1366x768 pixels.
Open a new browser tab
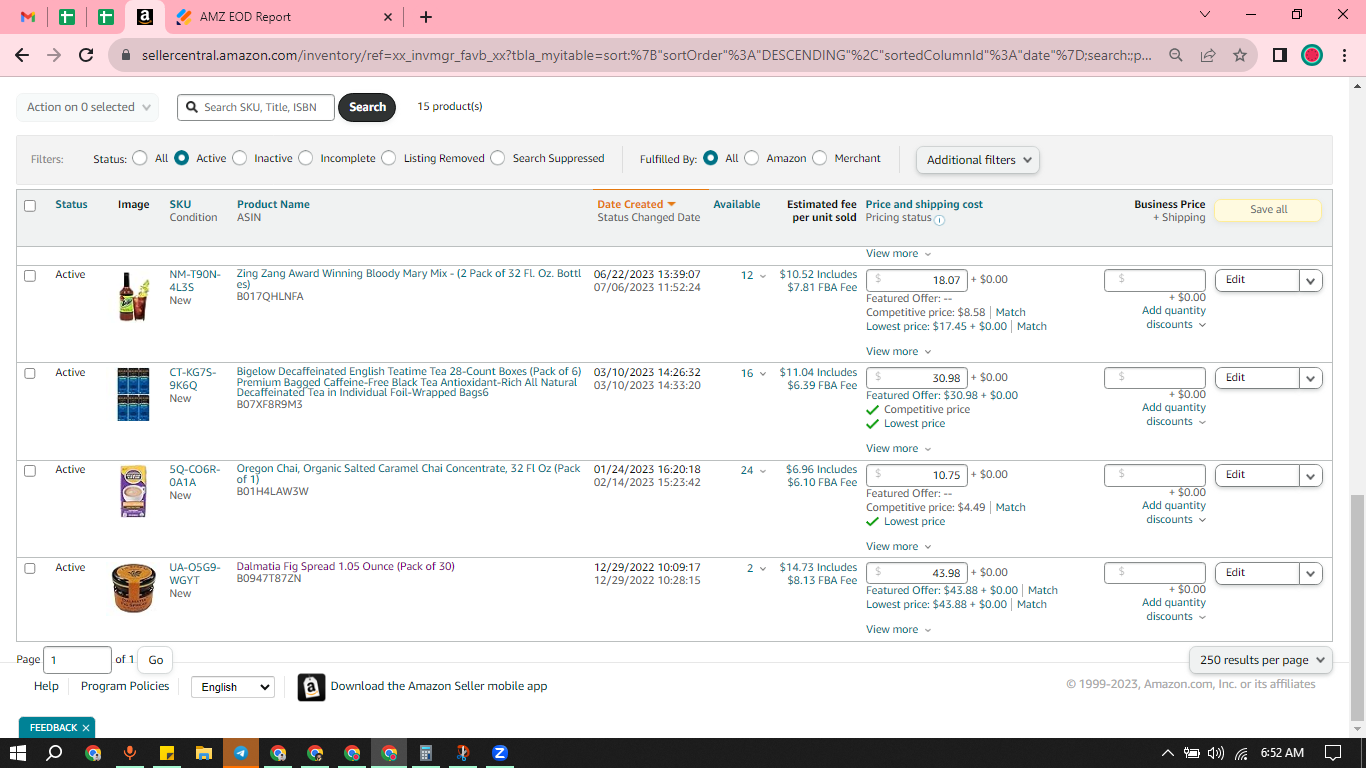[x=426, y=17]
